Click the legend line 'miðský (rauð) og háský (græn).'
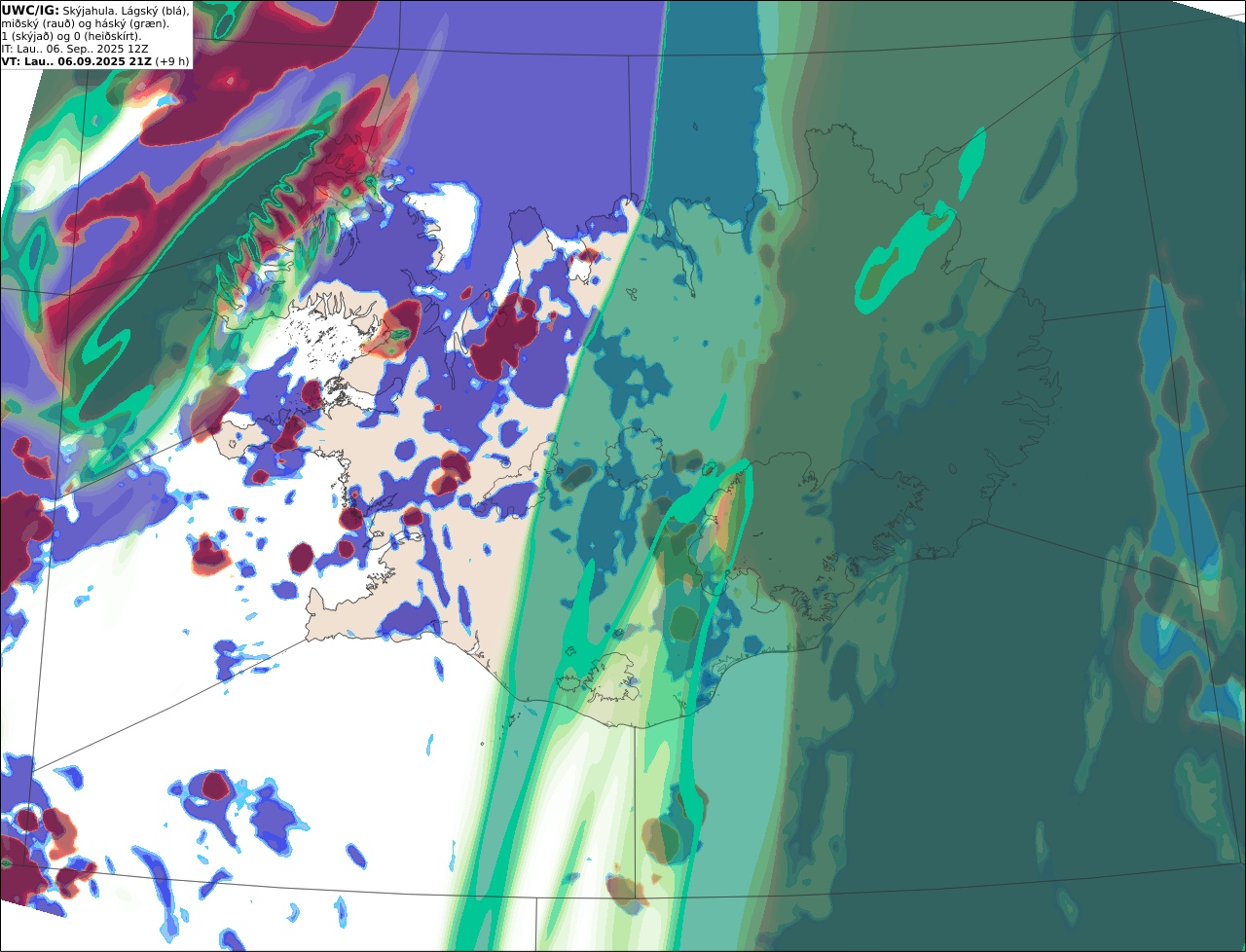Screen dimensions: 1246x952 coord(85,23)
